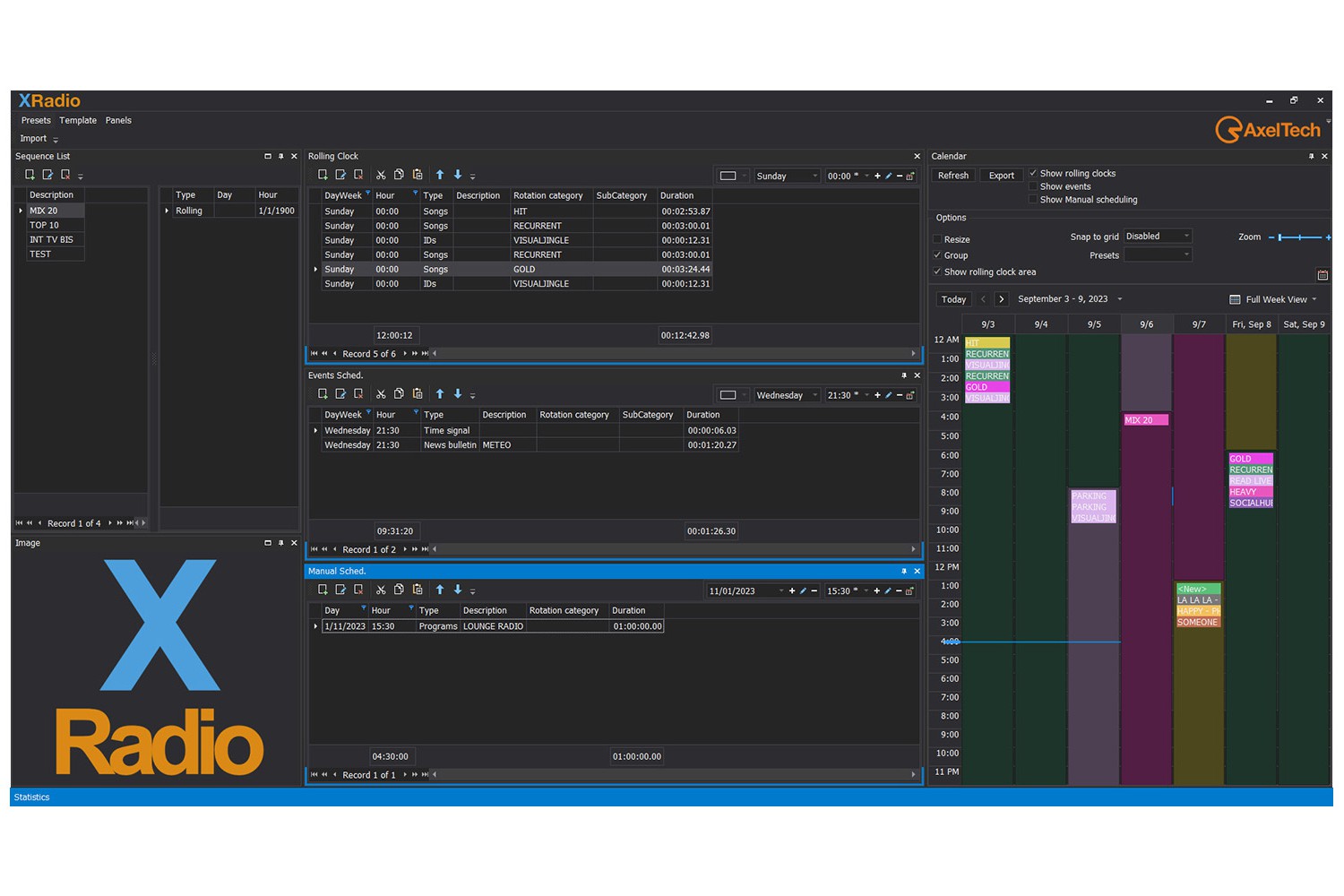The height and width of the screenshot is (896, 1344).
Task: Click the move down arrow in Events Sched.
Action: tap(458, 394)
